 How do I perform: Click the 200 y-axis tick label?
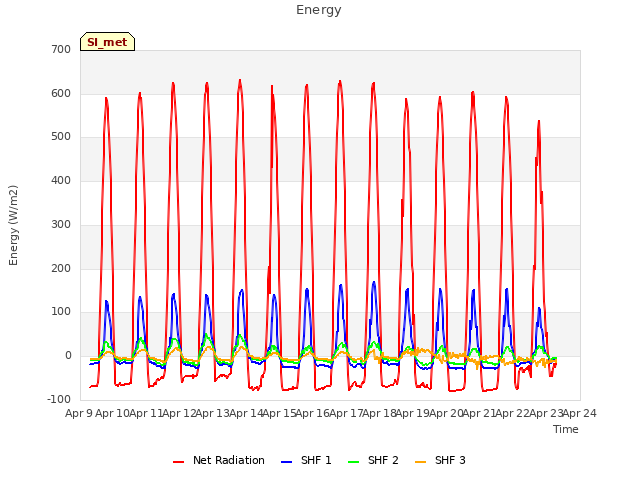61,269
